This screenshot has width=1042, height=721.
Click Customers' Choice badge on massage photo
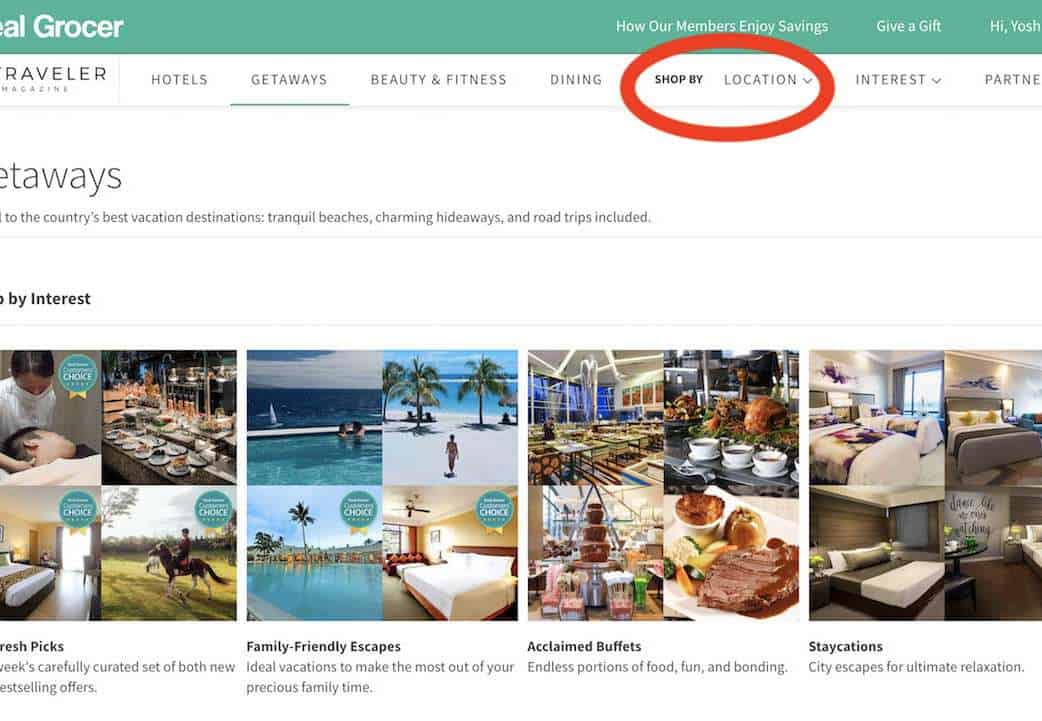tap(77, 375)
